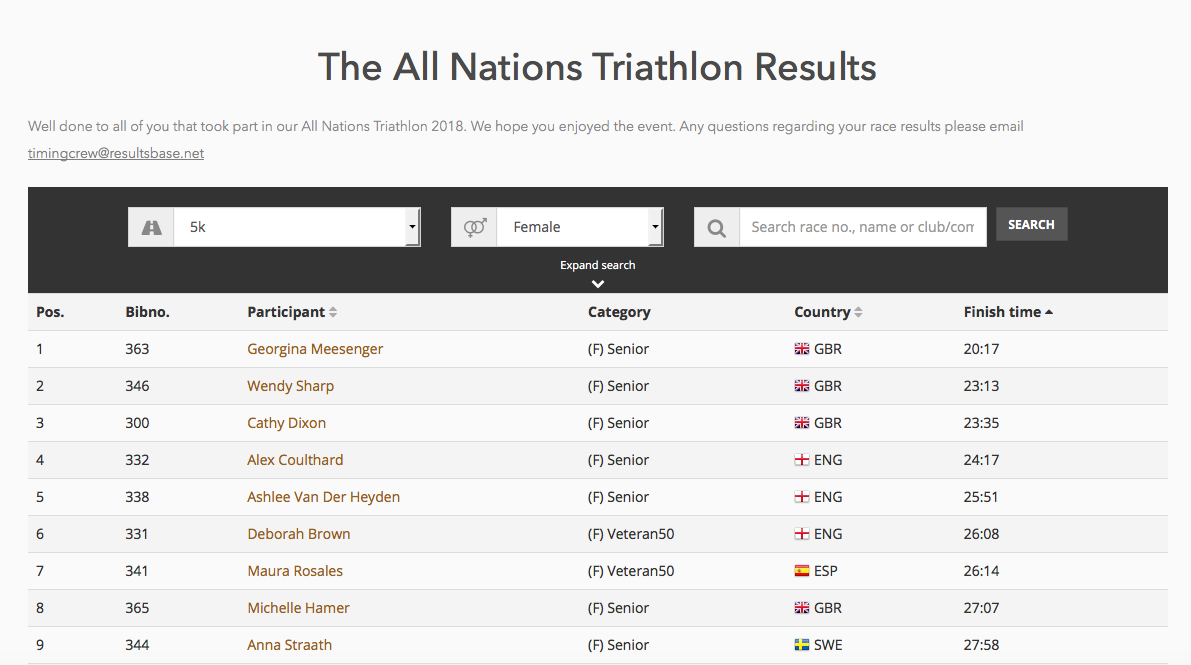Sort by Finish time column header
This screenshot has height=665, width=1191.
(x=1002, y=312)
